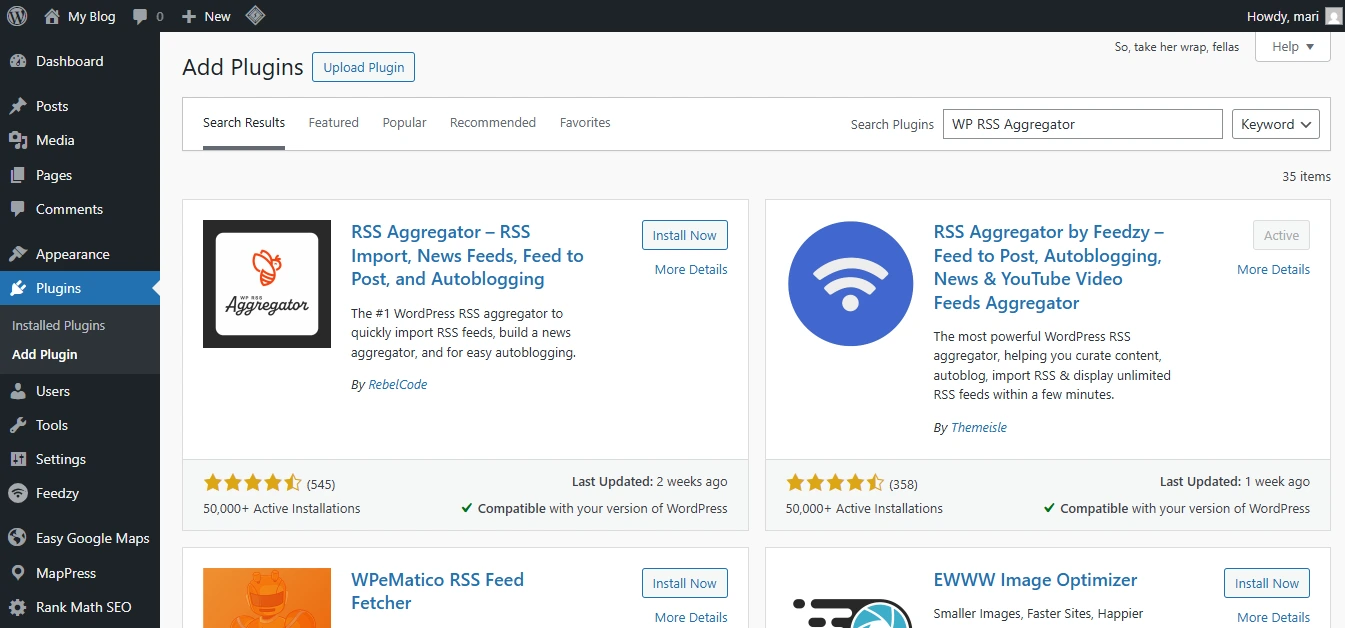This screenshot has height=628, width=1345.
Task: Visit My Blog site home link
Action: pos(80,16)
